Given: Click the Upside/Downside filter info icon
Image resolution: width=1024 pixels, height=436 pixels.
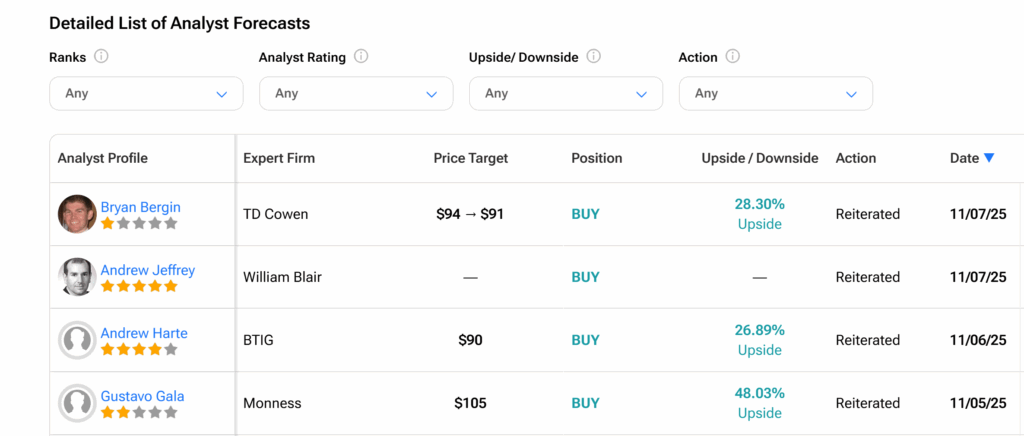Looking at the screenshot, I should tap(593, 57).
